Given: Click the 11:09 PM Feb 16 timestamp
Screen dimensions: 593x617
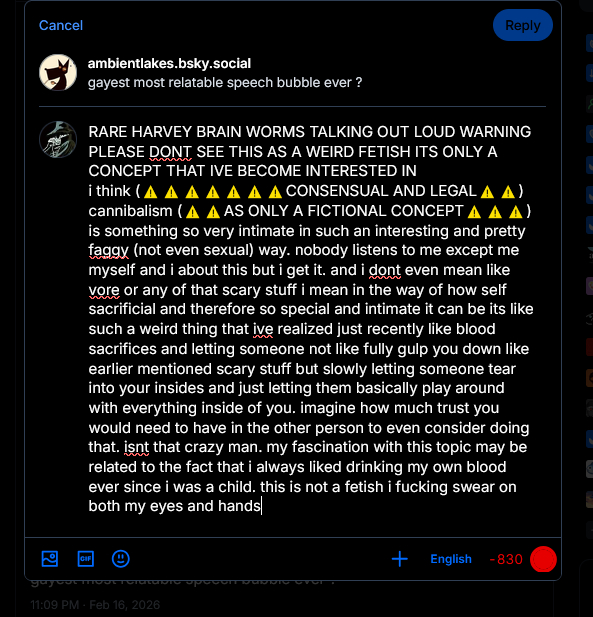Looking at the screenshot, I should (95, 604).
